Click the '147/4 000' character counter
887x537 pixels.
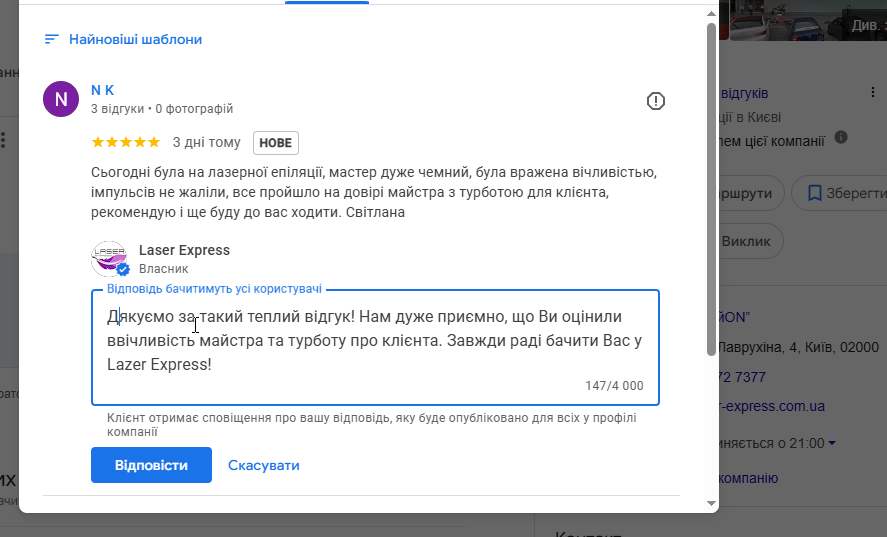pyautogui.click(x=614, y=386)
